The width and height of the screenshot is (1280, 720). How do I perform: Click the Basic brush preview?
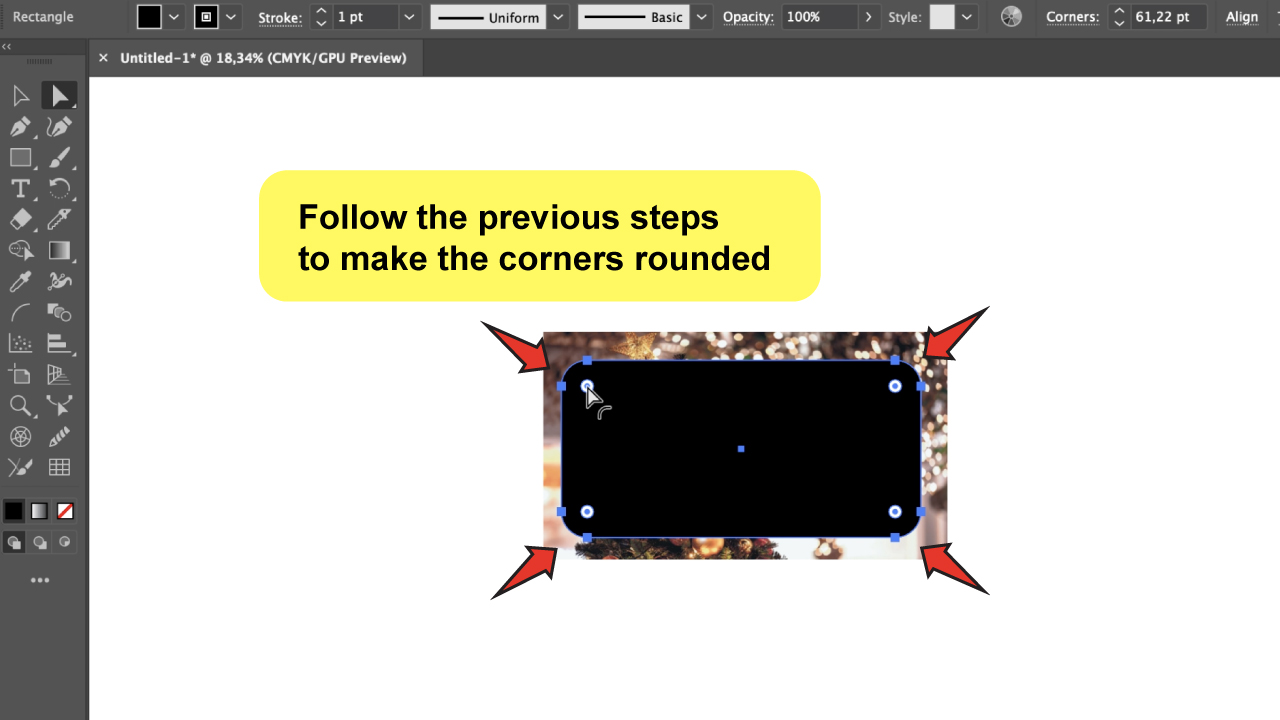(633, 17)
